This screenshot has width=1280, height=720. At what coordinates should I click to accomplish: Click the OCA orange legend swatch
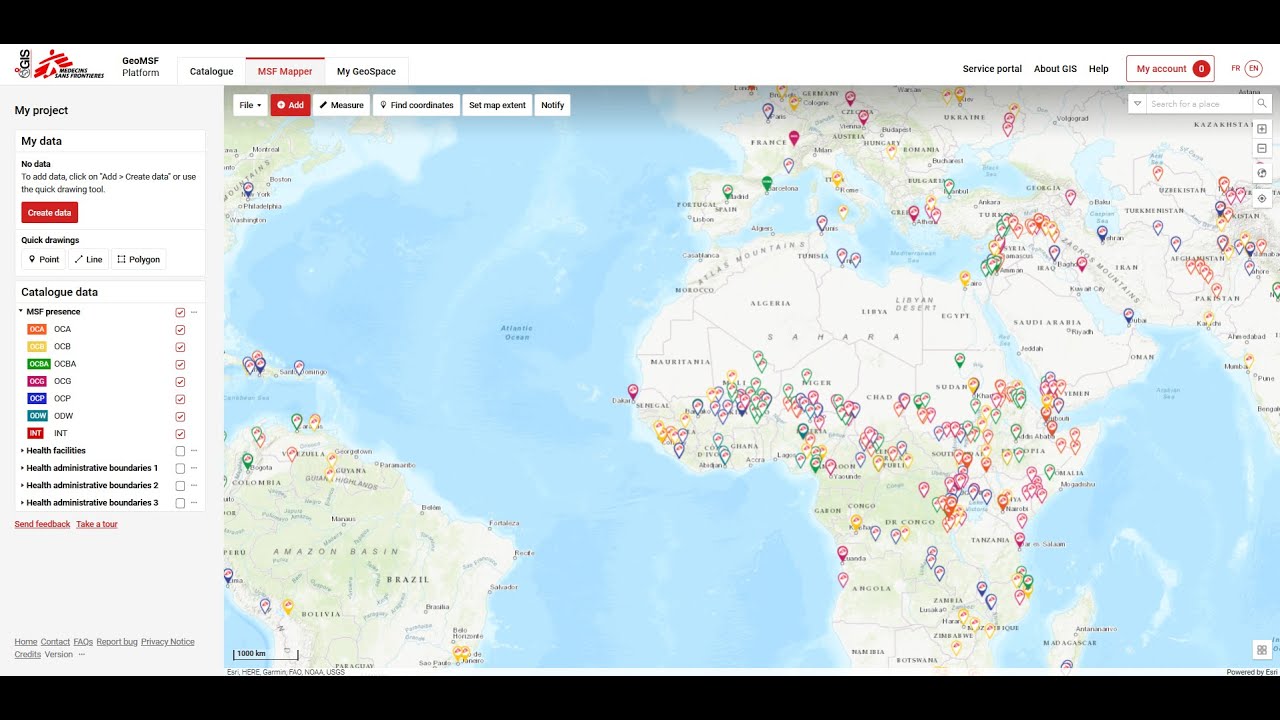37,329
